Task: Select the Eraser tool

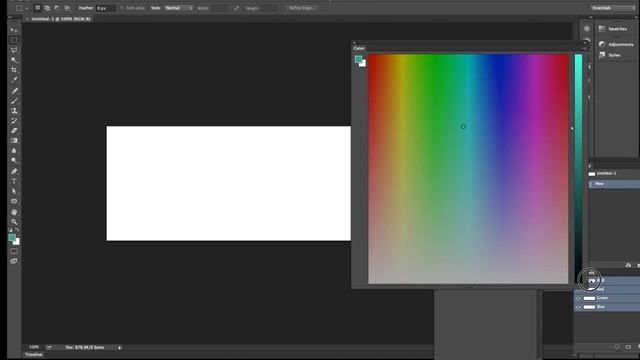Action: [x=14, y=131]
